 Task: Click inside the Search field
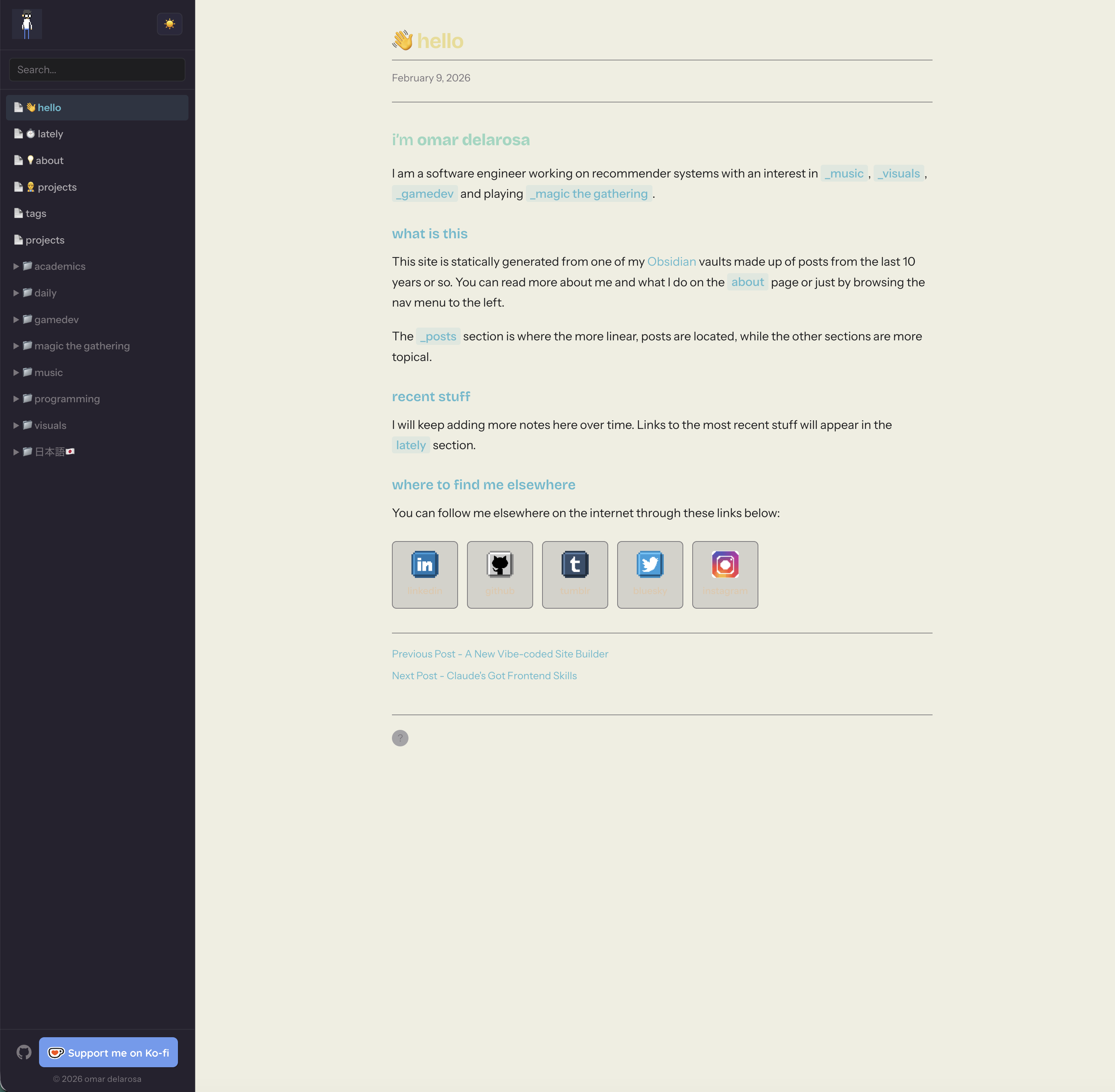(97, 69)
